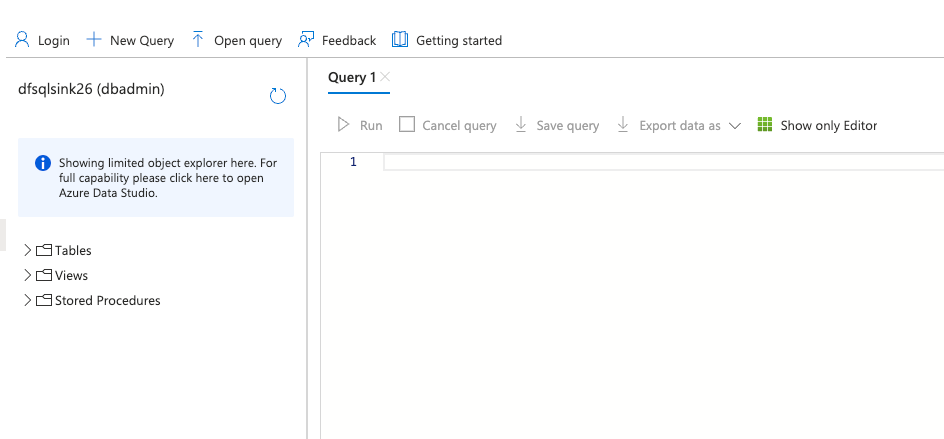Click the Views folder icon
944x439 pixels.
click(x=43, y=275)
